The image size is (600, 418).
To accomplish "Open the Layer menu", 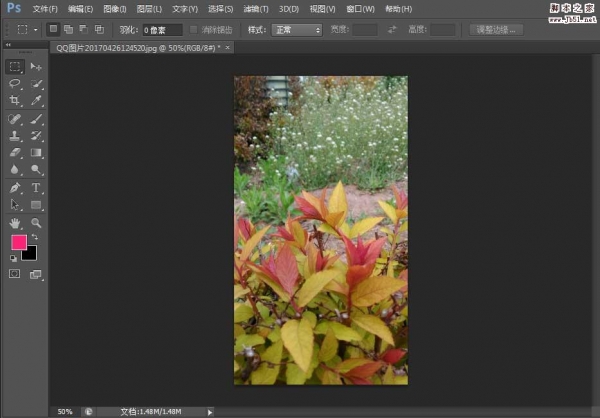I will point(149,9).
